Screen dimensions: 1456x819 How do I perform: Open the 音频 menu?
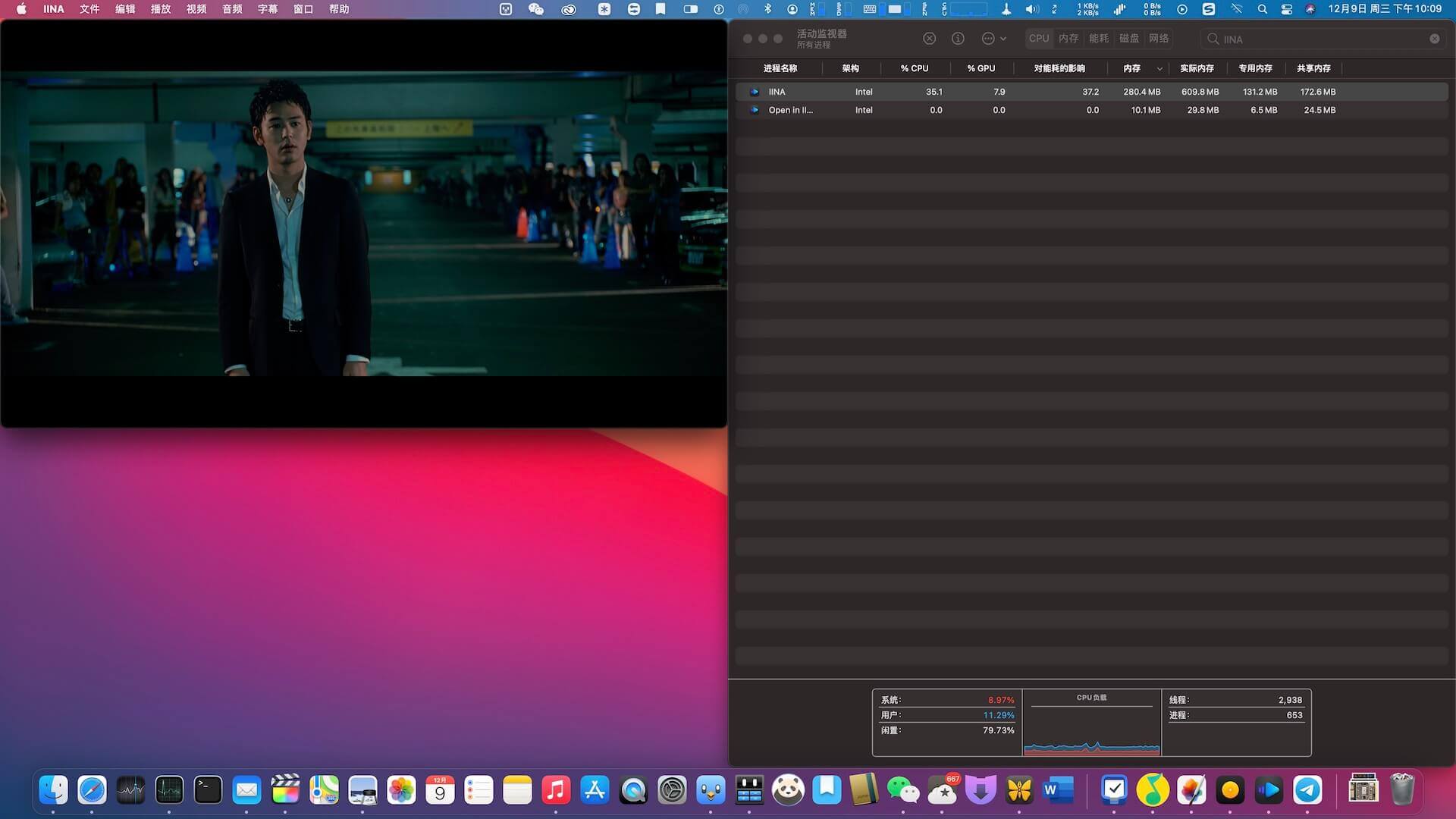pos(232,9)
